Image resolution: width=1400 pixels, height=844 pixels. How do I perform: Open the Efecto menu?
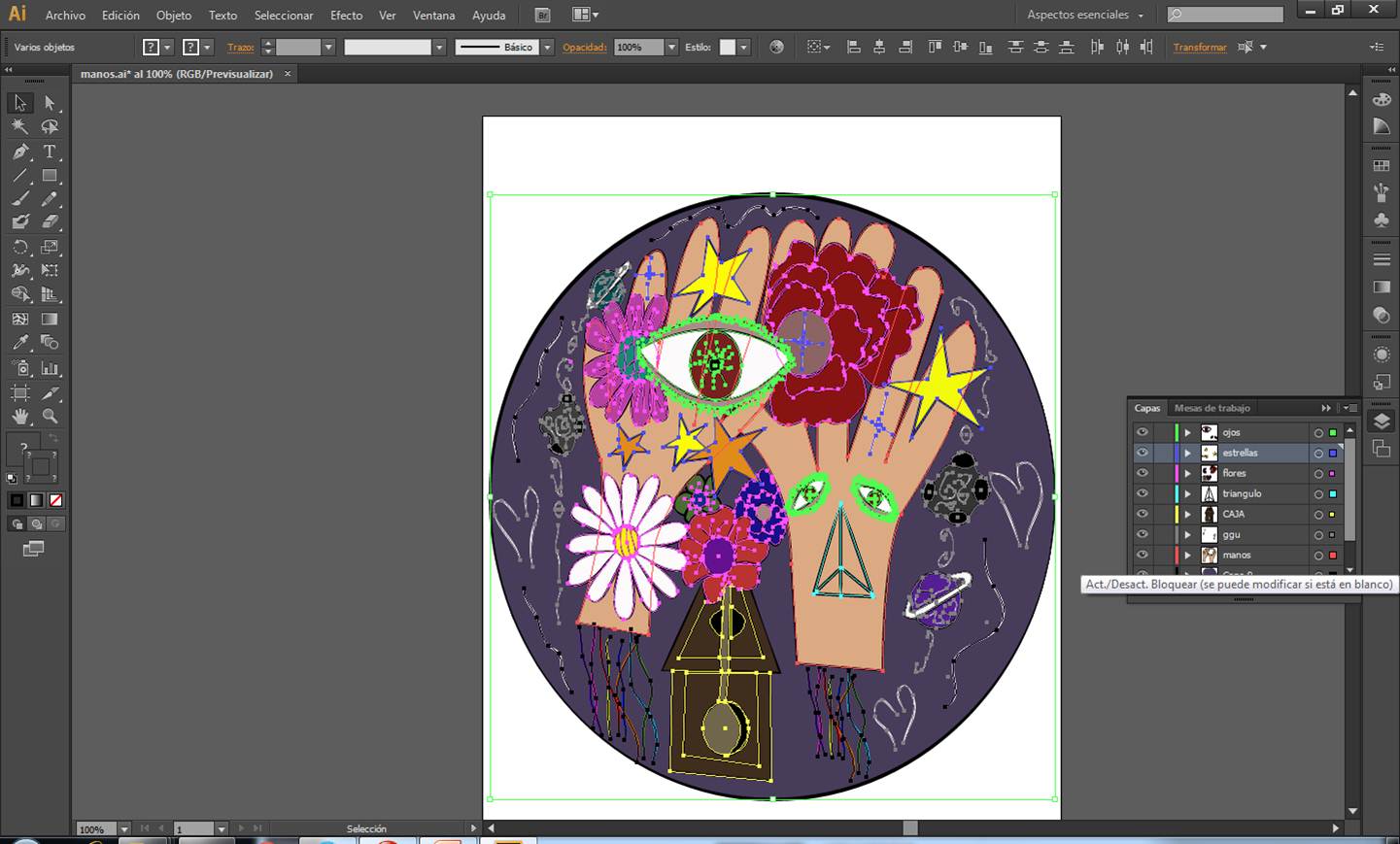pyautogui.click(x=346, y=16)
